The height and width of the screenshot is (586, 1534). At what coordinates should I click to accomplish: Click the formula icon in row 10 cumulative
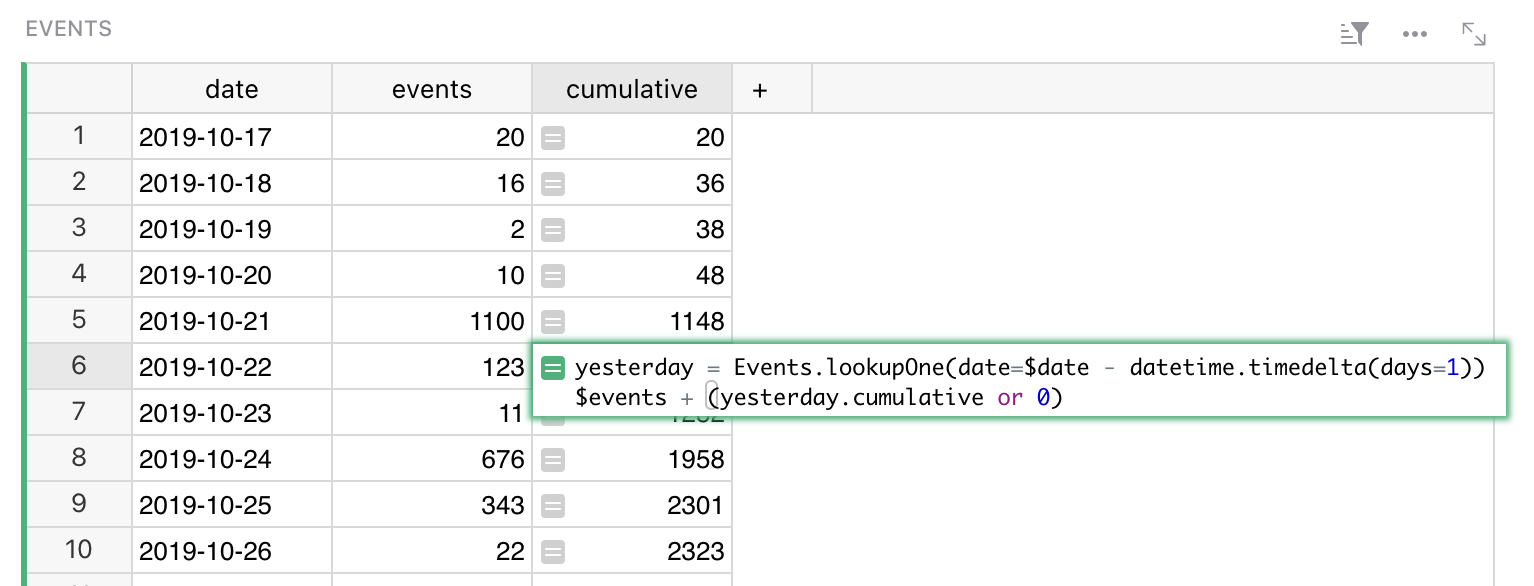pos(553,552)
